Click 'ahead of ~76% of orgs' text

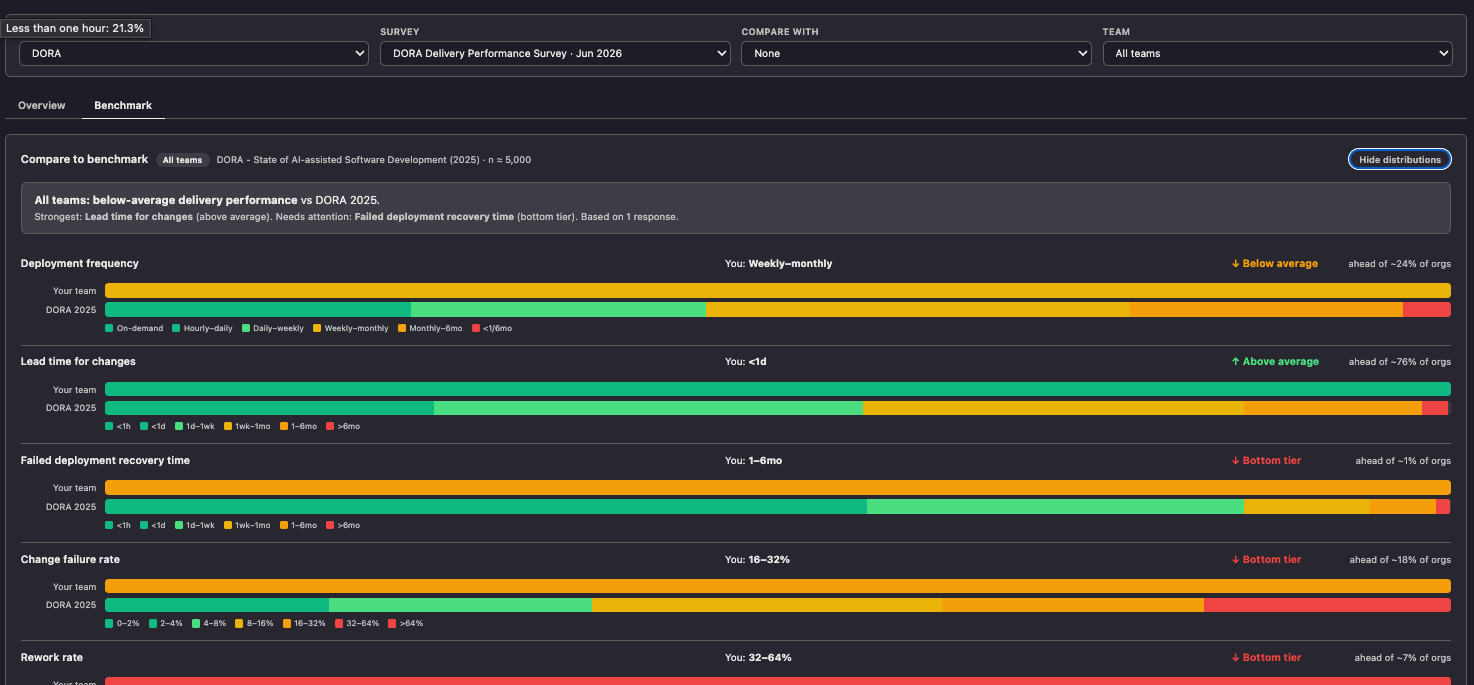point(1400,362)
